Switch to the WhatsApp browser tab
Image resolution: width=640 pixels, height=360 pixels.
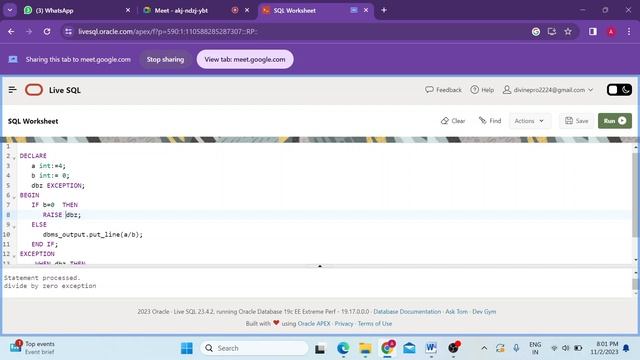click(77, 10)
